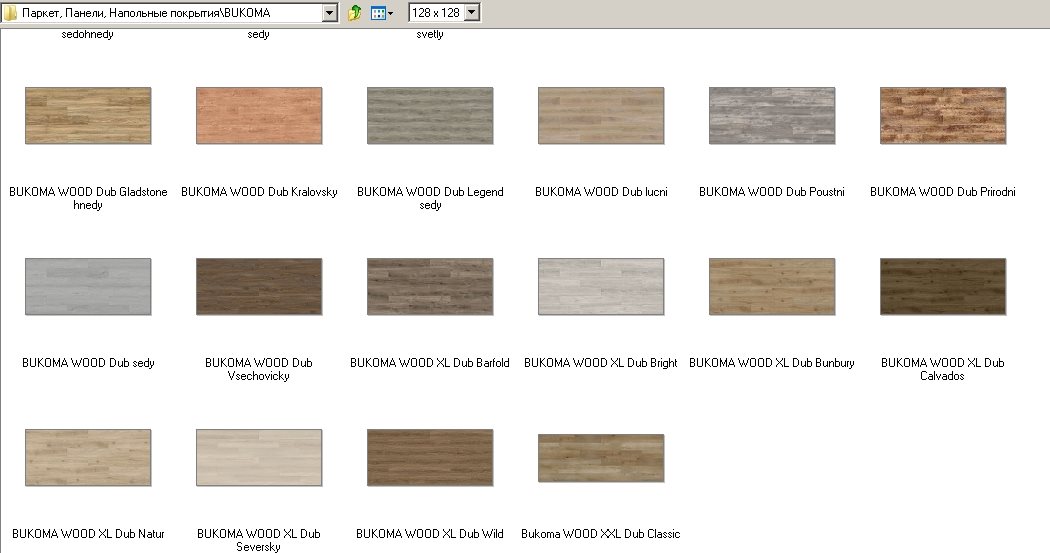Click label BUKOMA WOOD Dub Vsechovicky
Image resolution: width=1050 pixels, height=553 pixels.
[x=259, y=369]
